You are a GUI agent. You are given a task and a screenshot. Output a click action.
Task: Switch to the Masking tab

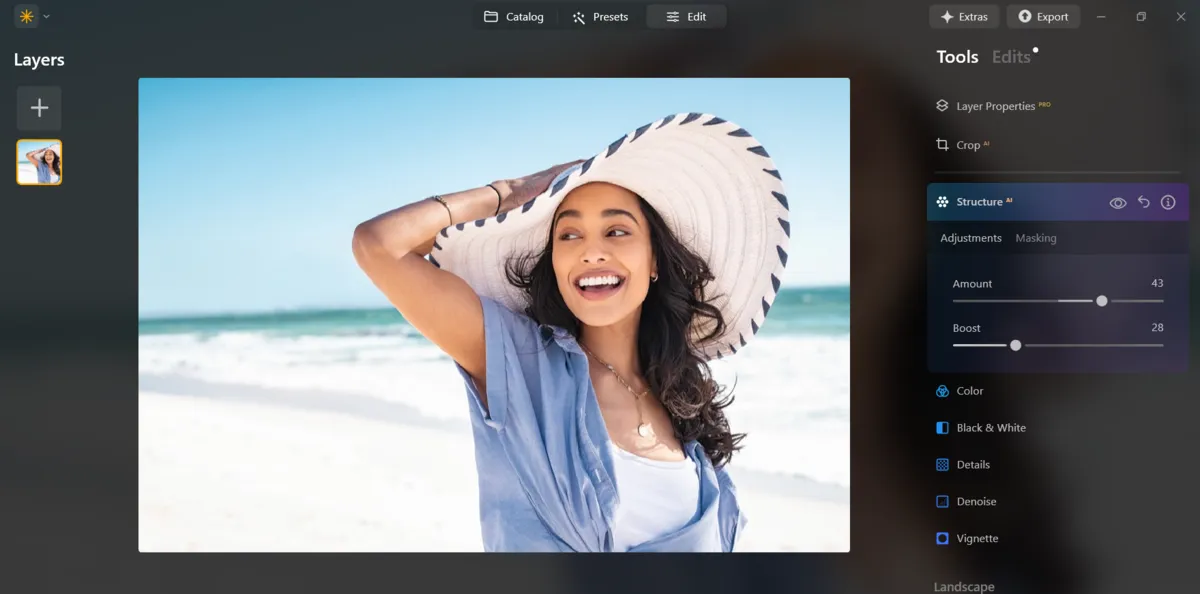coord(1035,238)
